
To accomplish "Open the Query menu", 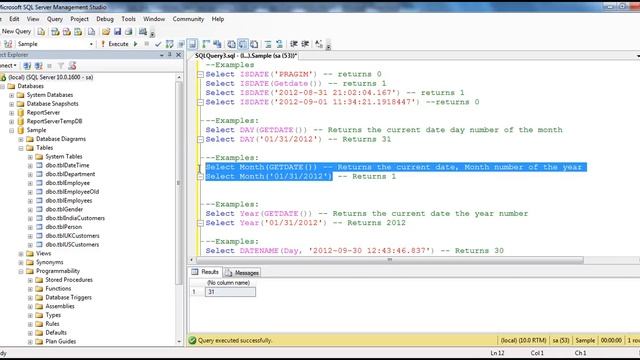I will [x=55, y=19].
